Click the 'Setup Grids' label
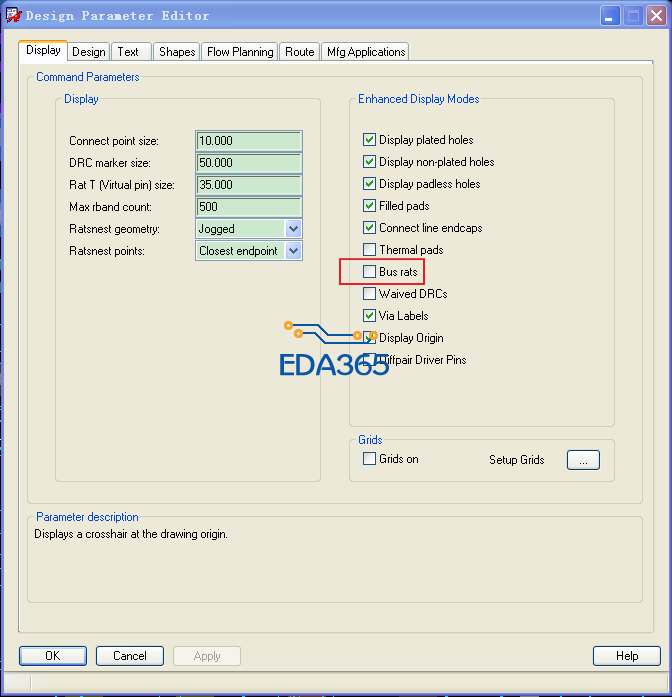This screenshot has height=697, width=672. pos(516,460)
